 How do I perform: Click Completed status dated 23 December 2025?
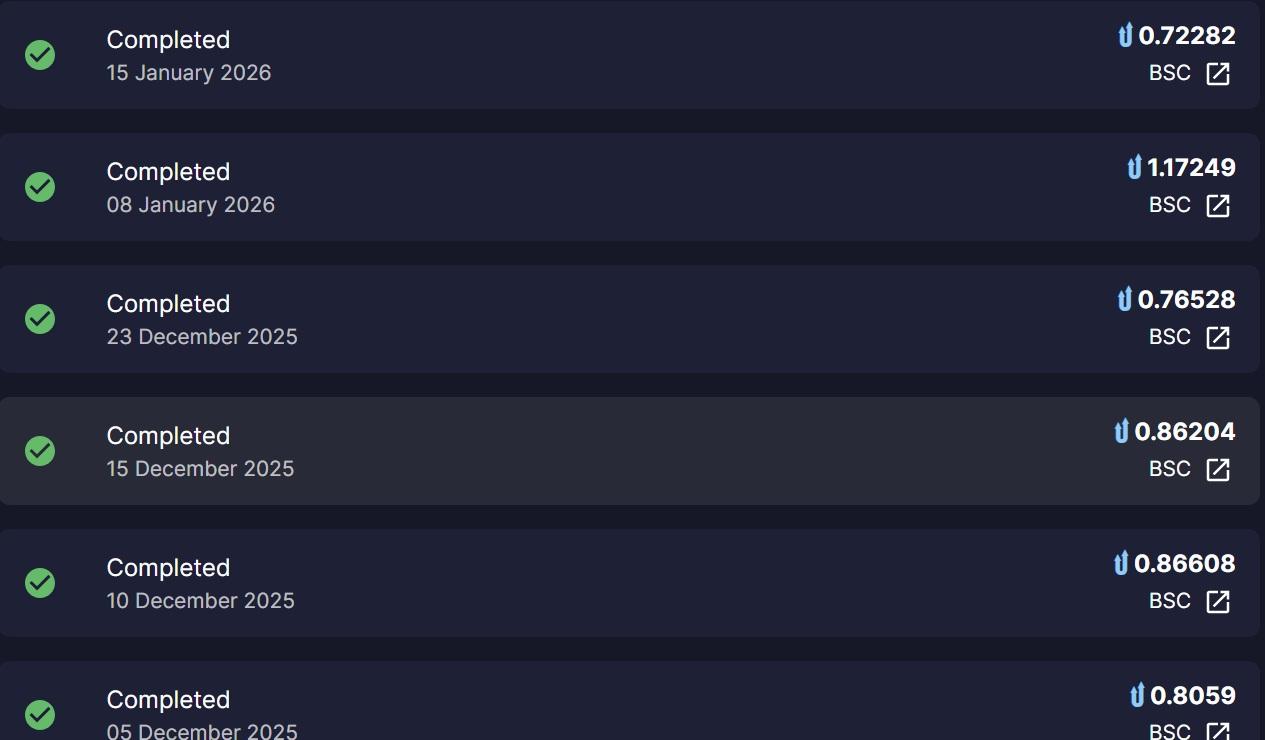(168, 304)
